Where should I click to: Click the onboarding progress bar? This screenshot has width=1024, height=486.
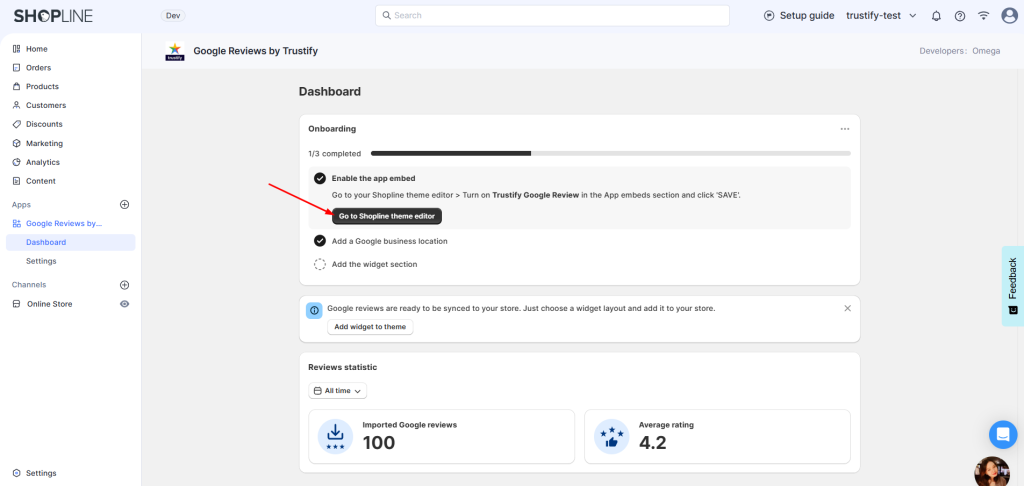click(x=611, y=154)
